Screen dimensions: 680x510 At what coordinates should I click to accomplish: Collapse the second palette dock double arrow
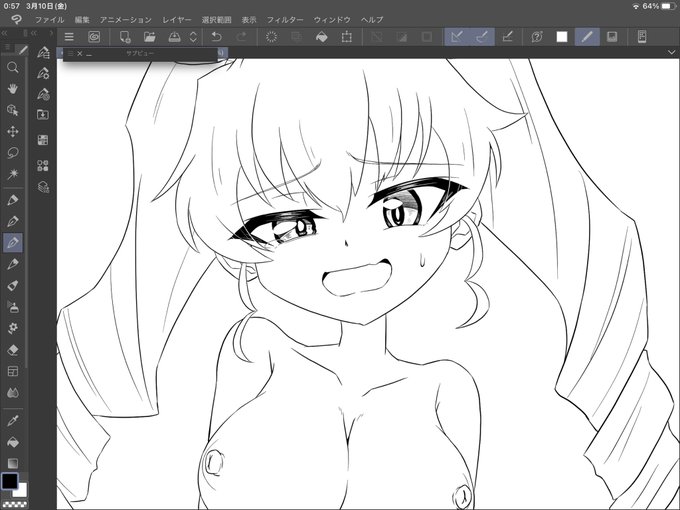pyautogui.click(x=33, y=33)
